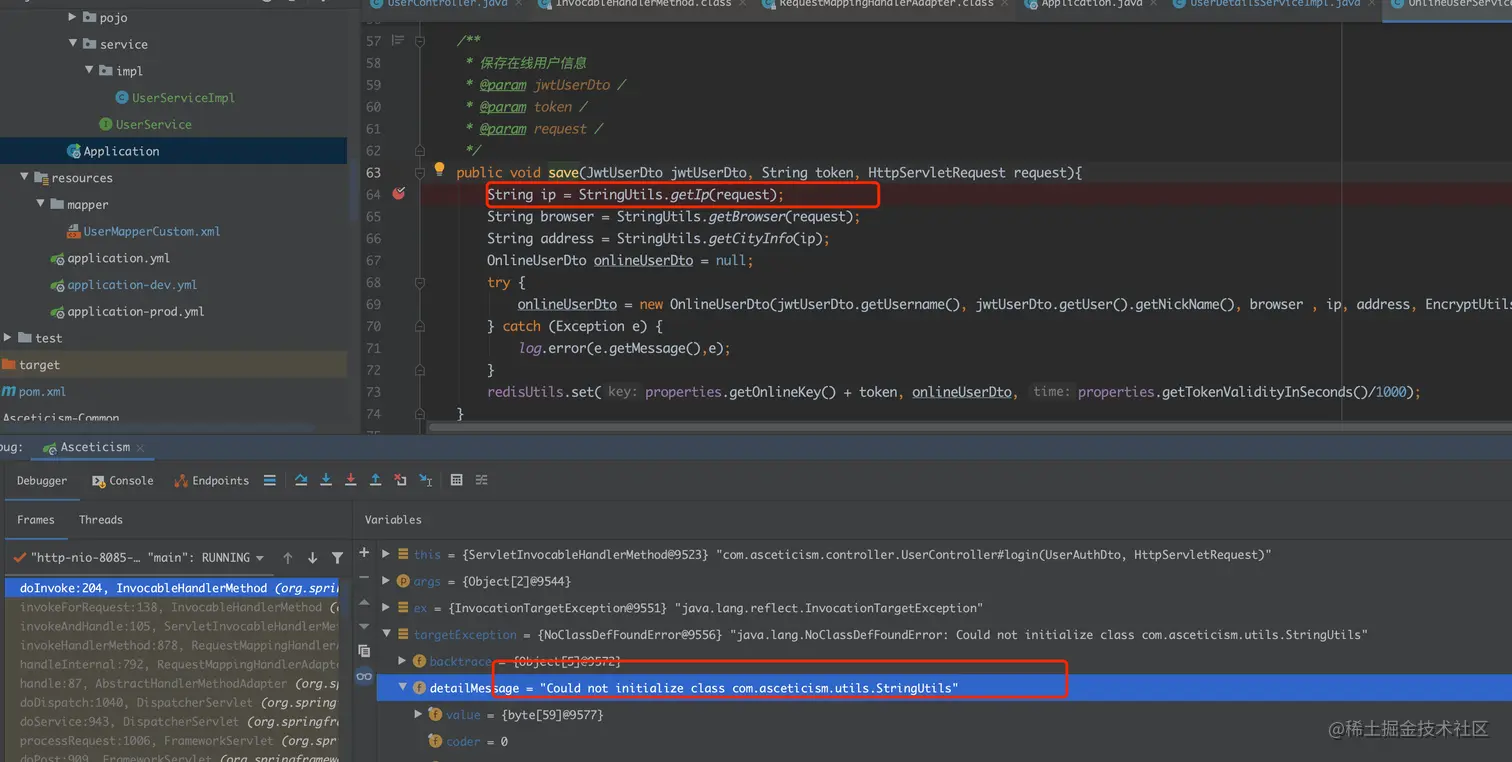This screenshot has height=762, width=1512.
Task: Select the Threads tab
Action: click(101, 520)
